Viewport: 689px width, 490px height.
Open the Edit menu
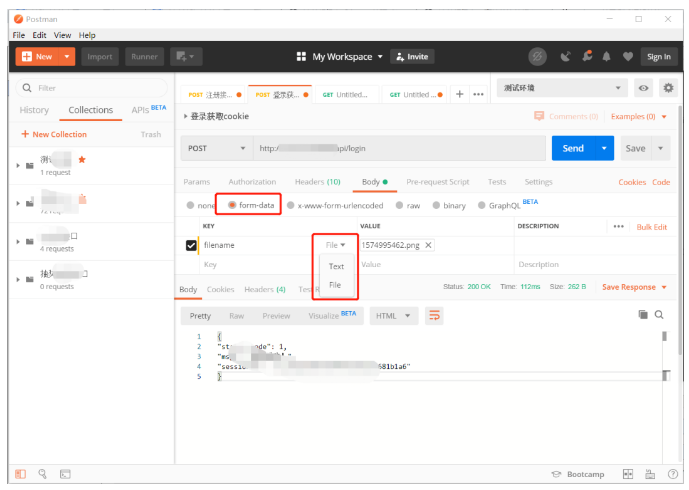pyautogui.click(x=40, y=35)
